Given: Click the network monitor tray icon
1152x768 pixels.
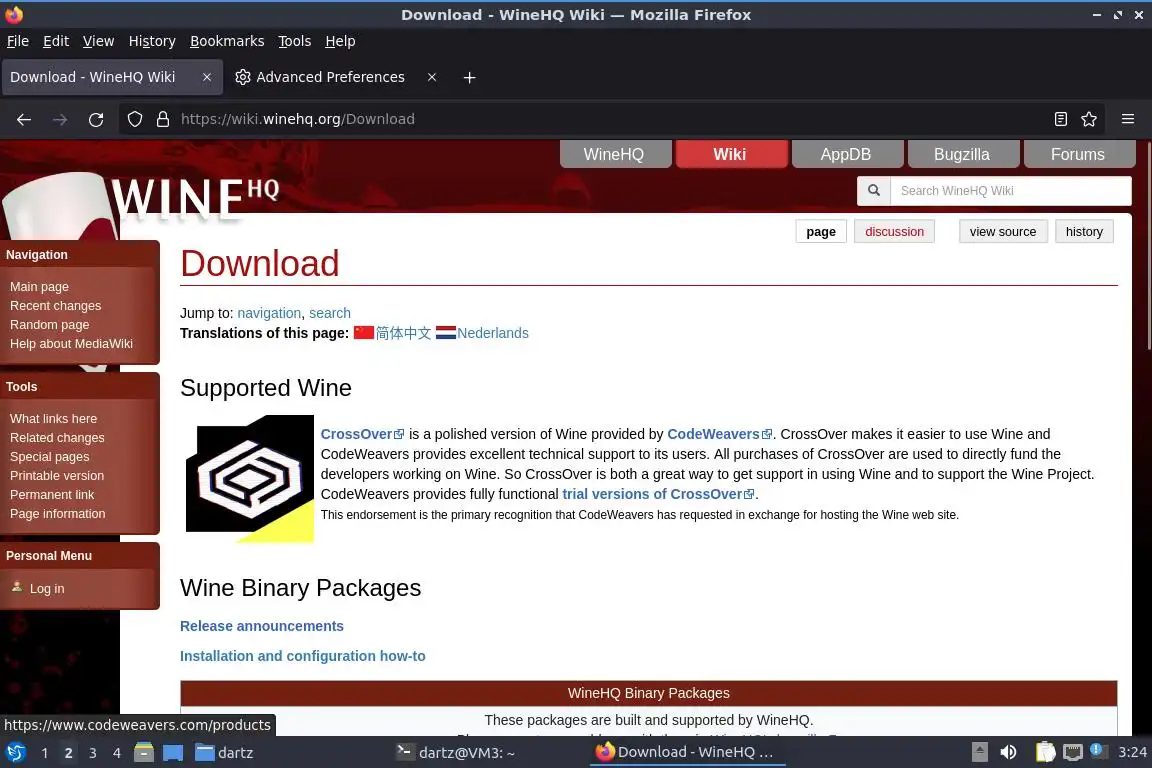Looking at the screenshot, I should coord(1073,753).
